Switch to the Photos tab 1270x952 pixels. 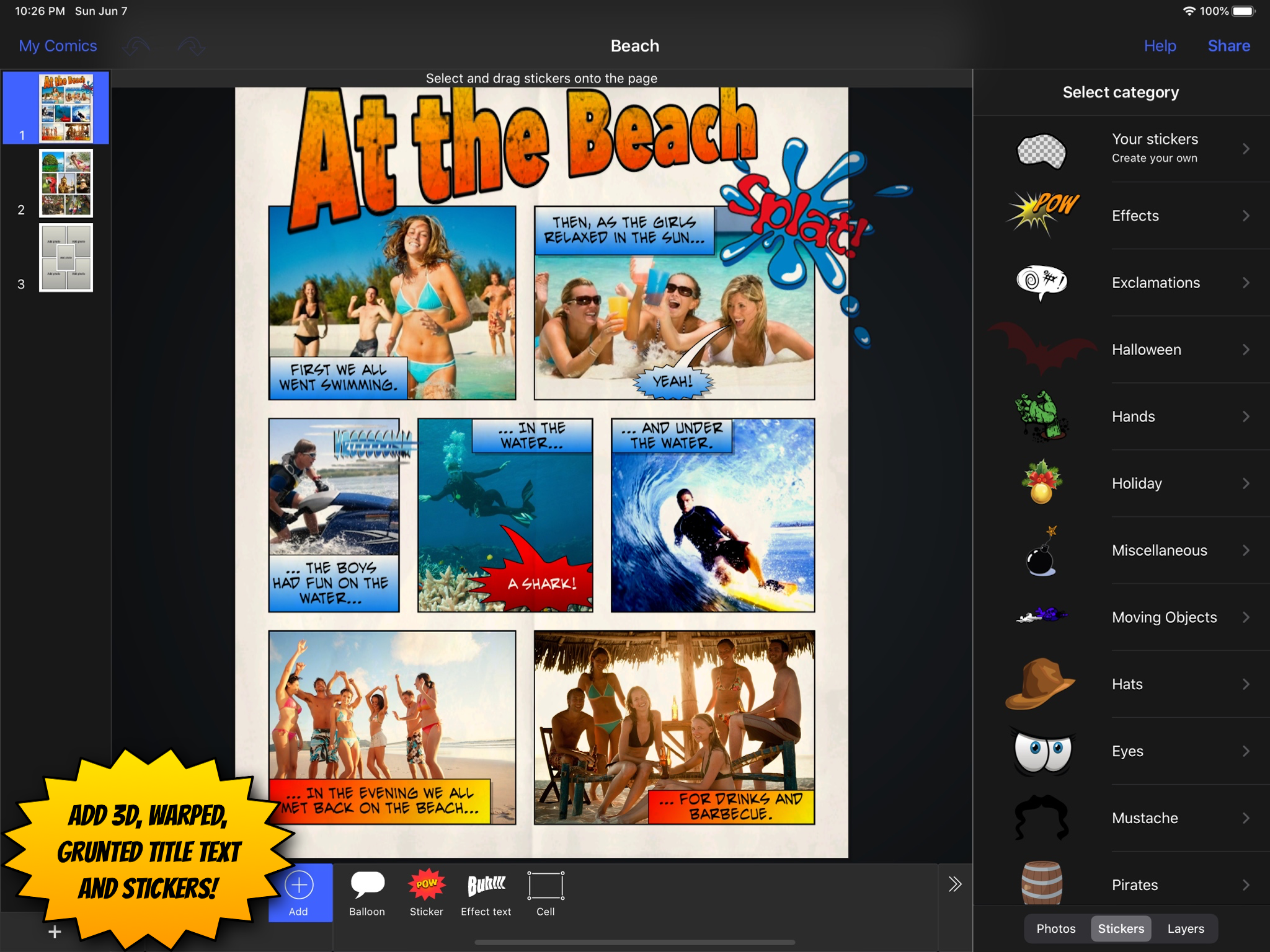pyautogui.click(x=1055, y=928)
